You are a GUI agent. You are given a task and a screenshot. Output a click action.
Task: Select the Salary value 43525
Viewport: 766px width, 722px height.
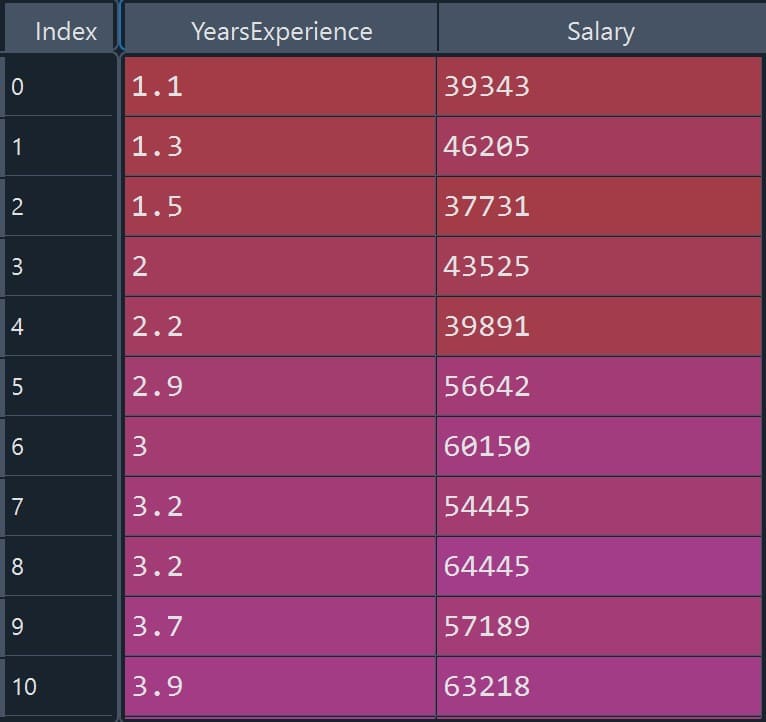(x=598, y=267)
